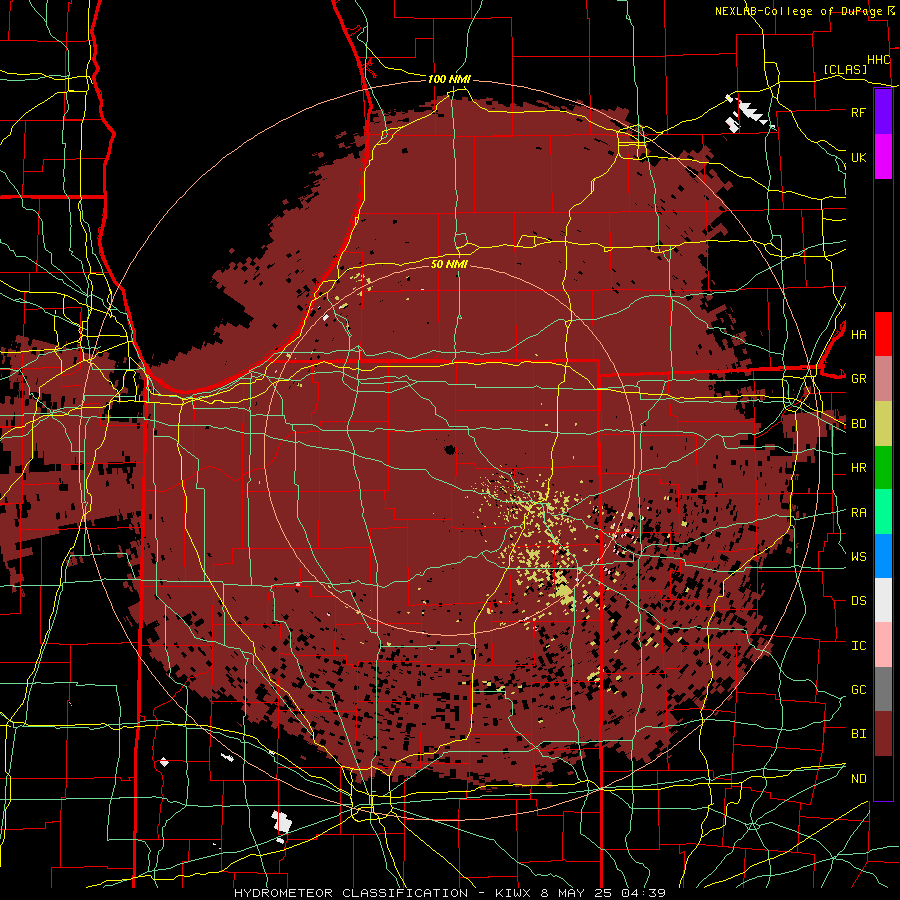Image resolution: width=900 pixels, height=900 pixels.
Task: Click the BD yellow legend swatch
Action: pyautogui.click(x=883, y=424)
